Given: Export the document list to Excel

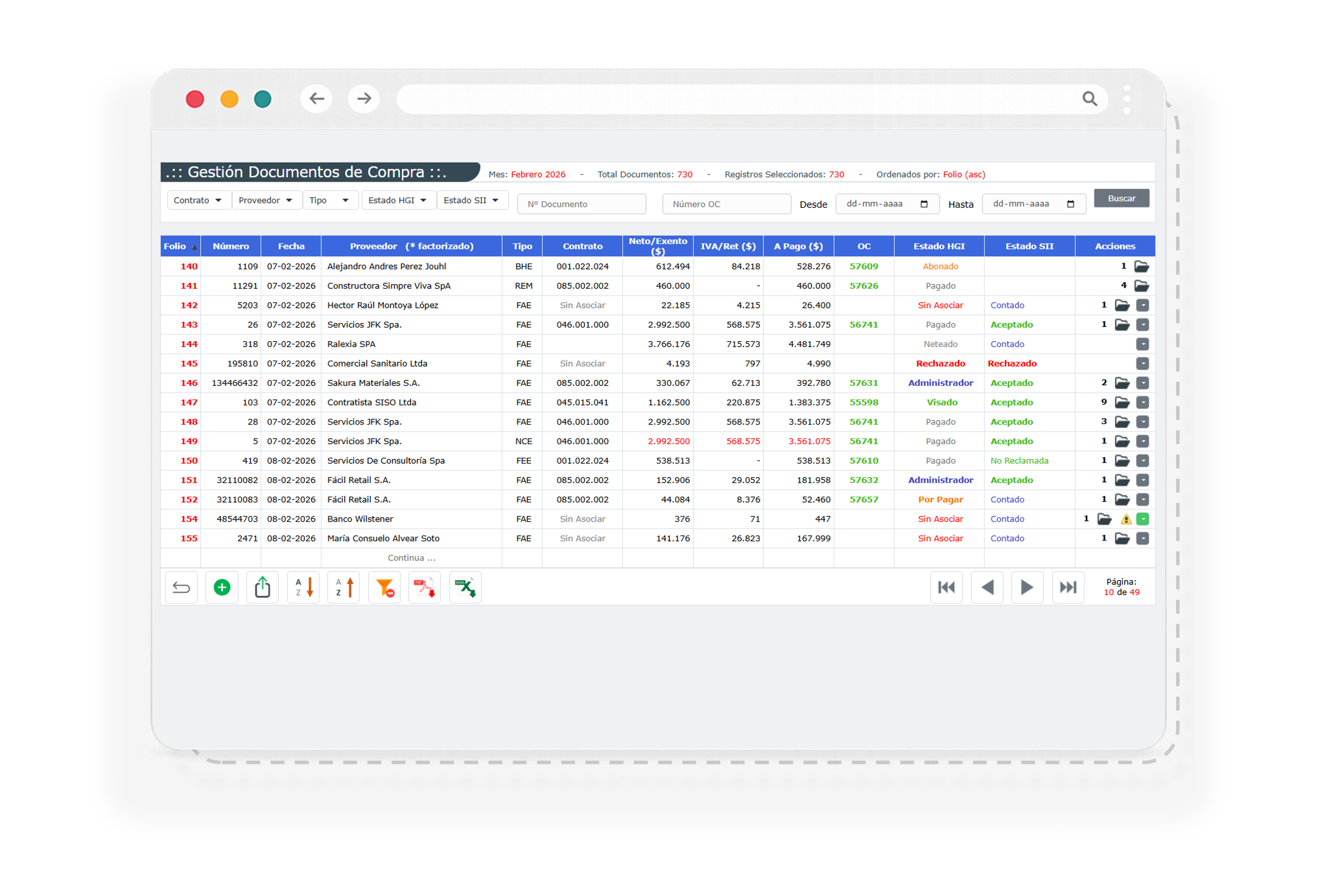Looking at the screenshot, I should pos(465,587).
